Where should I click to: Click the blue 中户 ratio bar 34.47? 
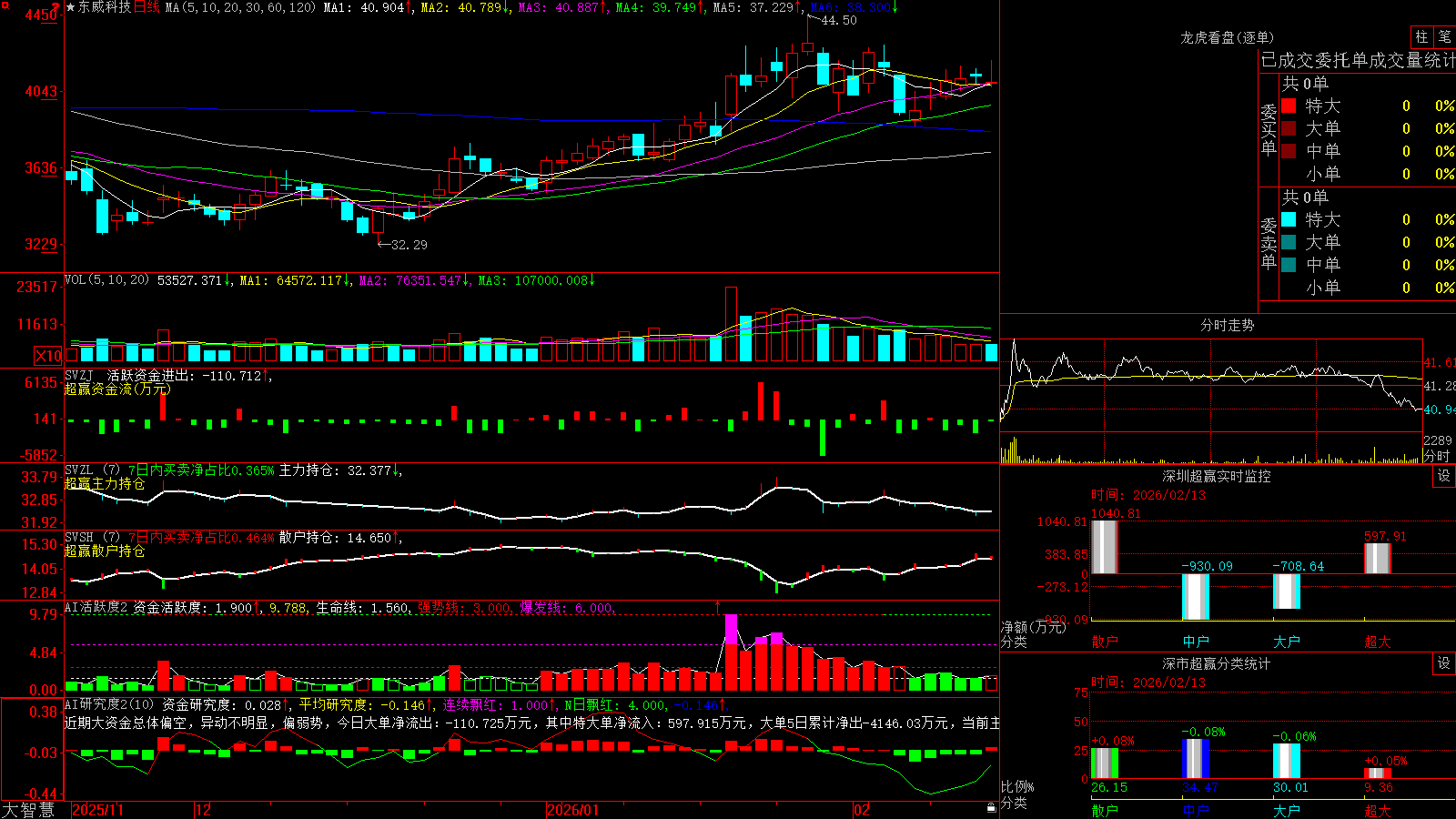1196,759
